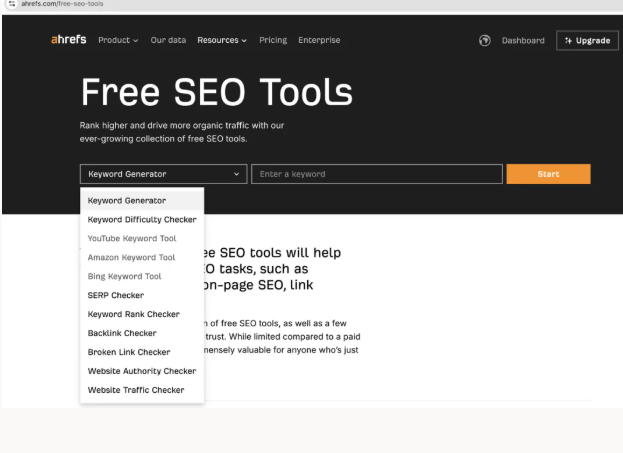The image size is (623, 453).
Task: Select Keyword Difficulty Checker option
Action: (x=142, y=220)
